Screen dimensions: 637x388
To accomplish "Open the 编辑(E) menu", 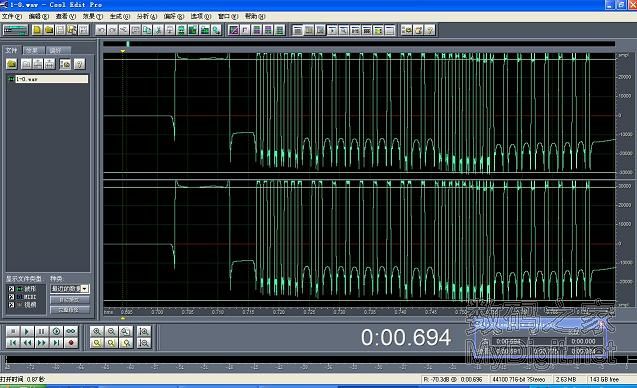I will coord(39,16).
